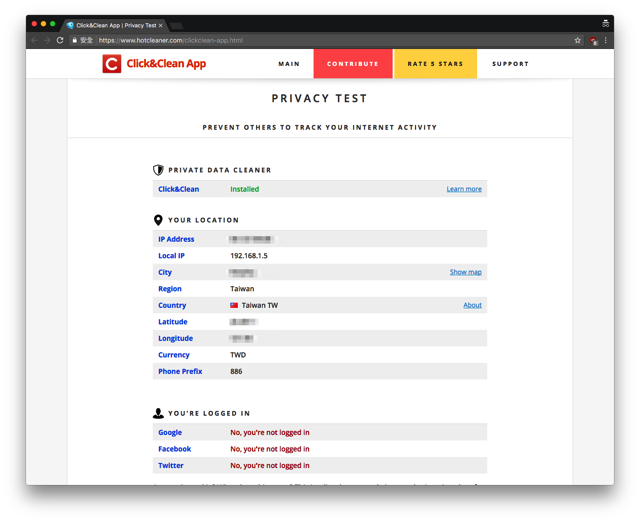Click the location pin icon beside Your Location
Viewport: 640px width, 522px height.
tap(158, 220)
